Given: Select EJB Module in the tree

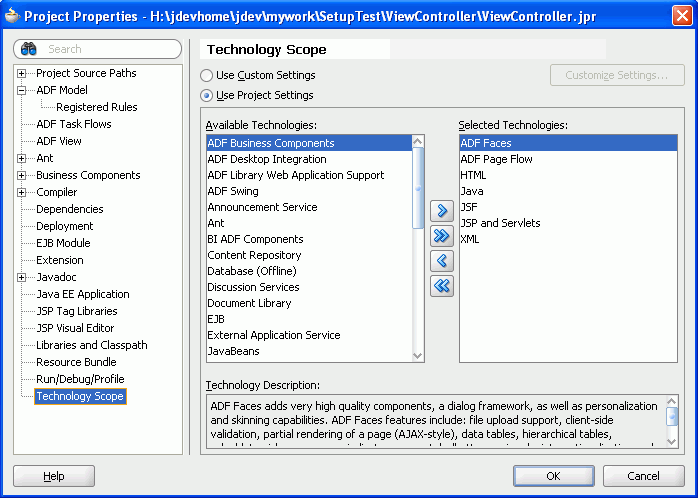Looking at the screenshot, I should 63,243.
